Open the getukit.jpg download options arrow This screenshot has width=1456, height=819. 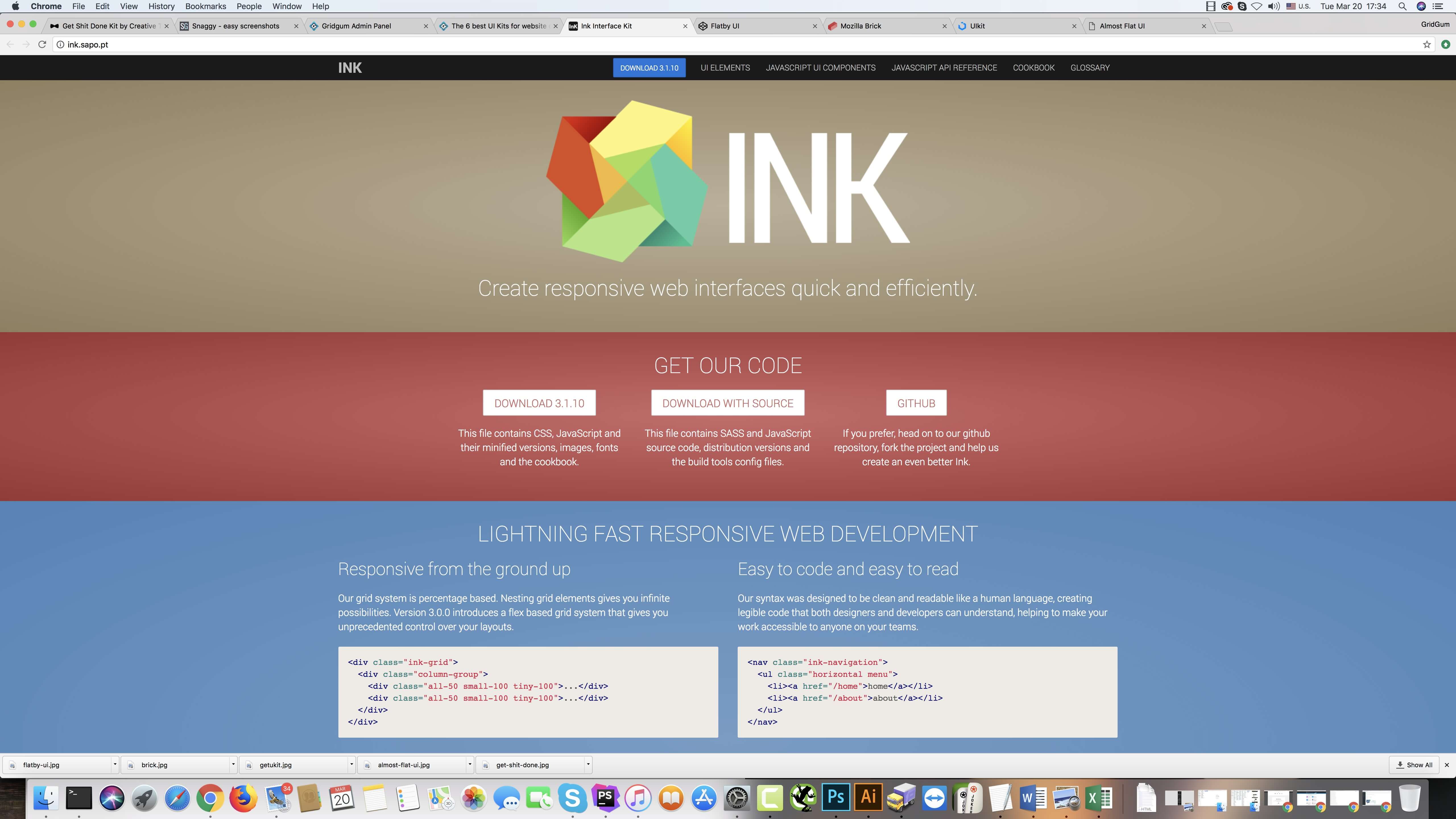(351, 765)
